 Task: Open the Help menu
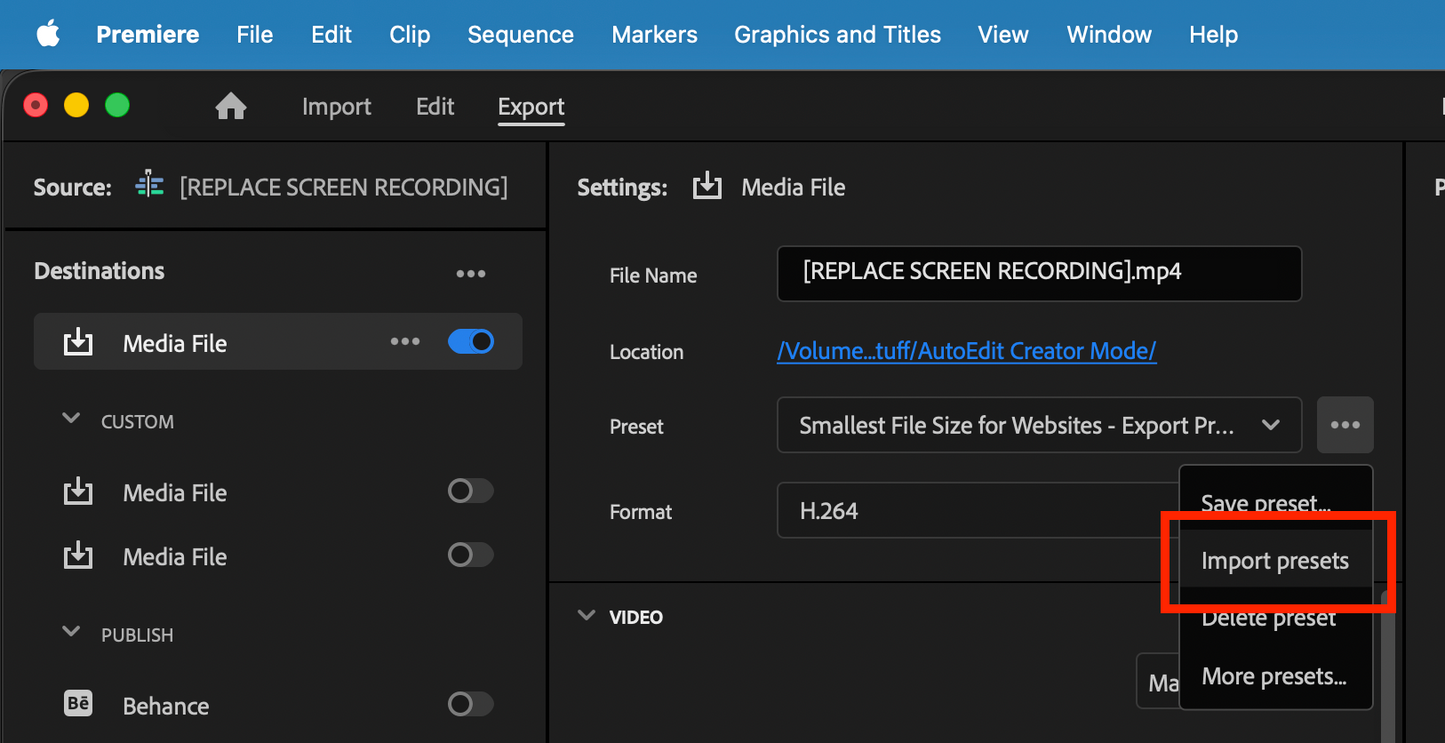pyautogui.click(x=1213, y=34)
